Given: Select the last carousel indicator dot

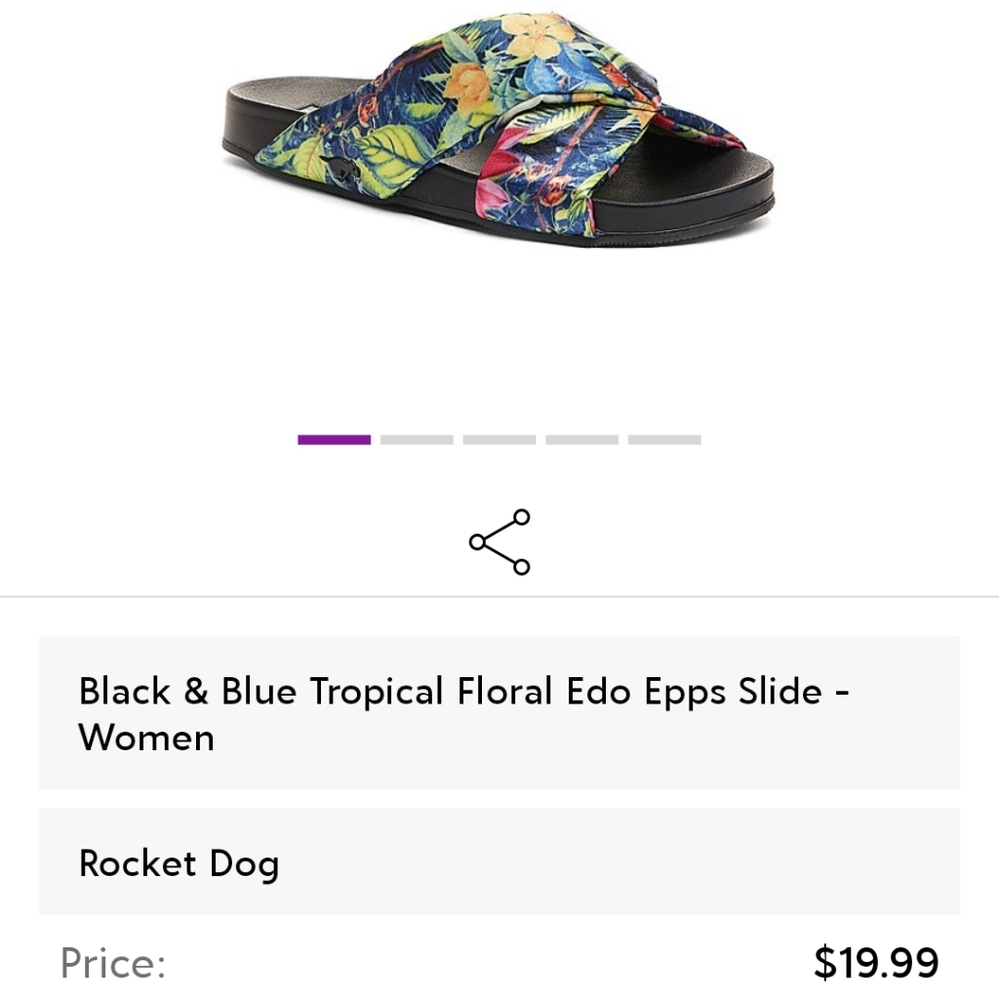Looking at the screenshot, I should (x=666, y=439).
